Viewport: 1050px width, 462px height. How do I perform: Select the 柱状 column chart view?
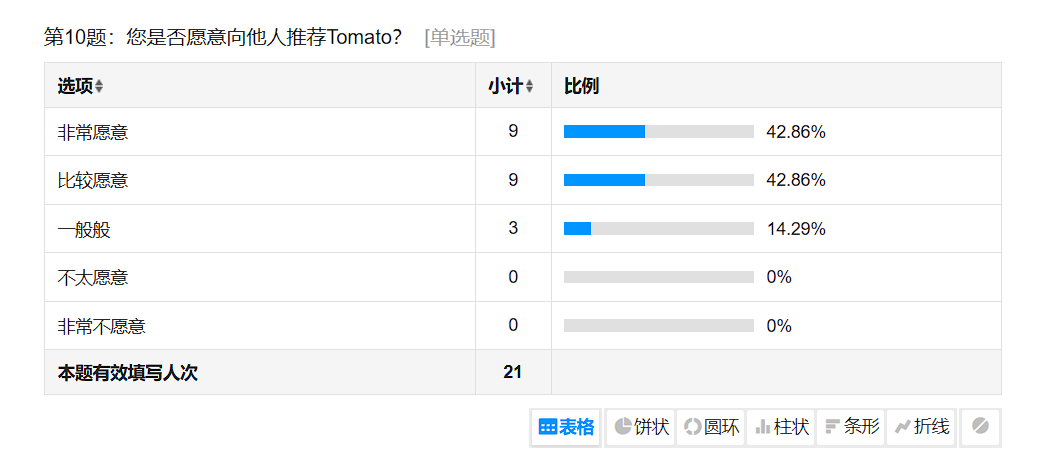[781, 427]
